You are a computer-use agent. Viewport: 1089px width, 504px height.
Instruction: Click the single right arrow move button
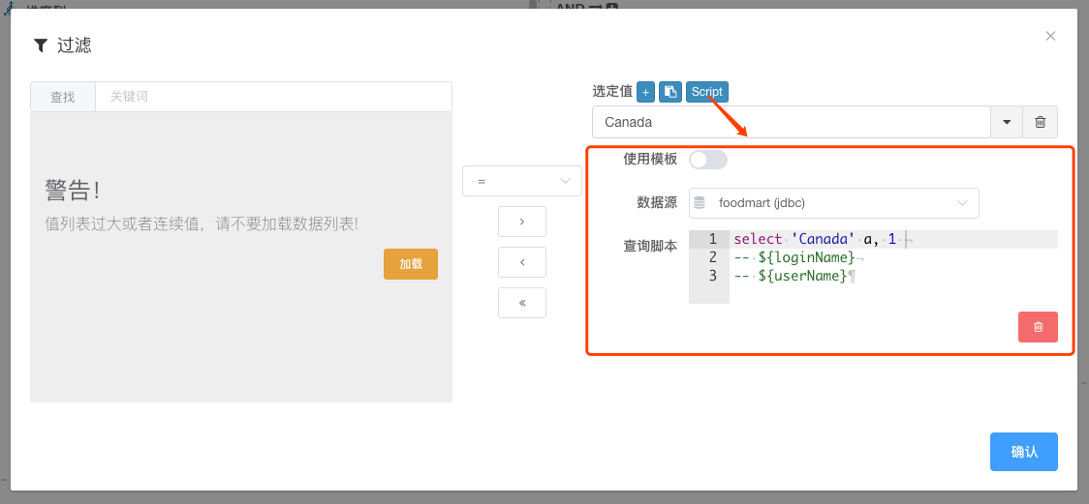[x=522, y=221]
